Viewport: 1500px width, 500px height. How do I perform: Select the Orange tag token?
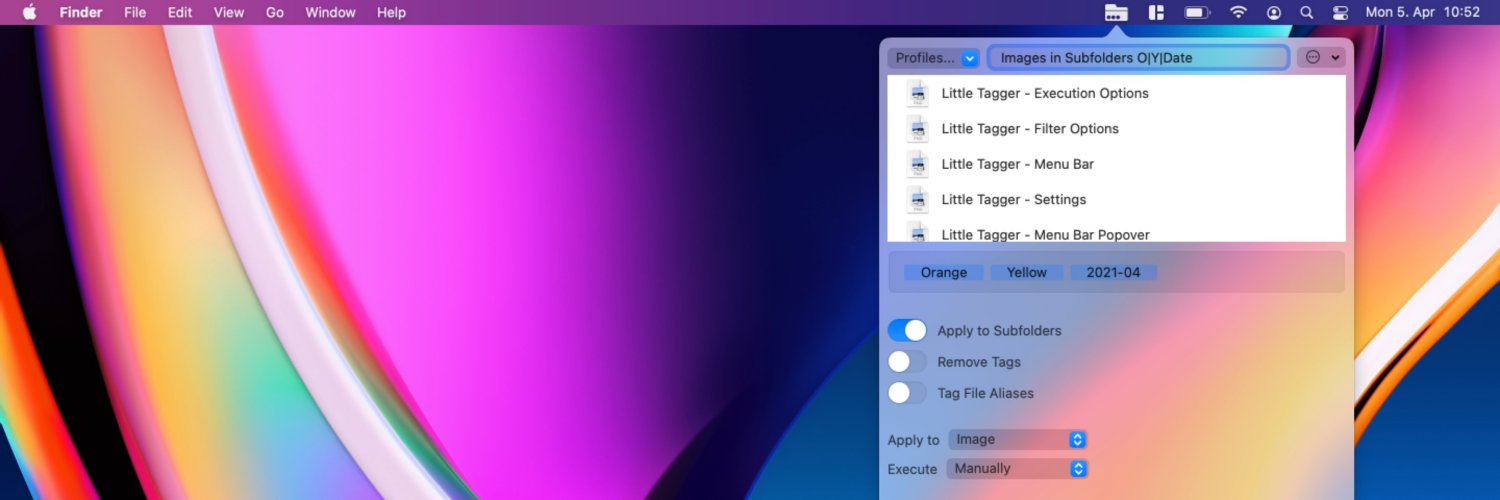(x=944, y=272)
